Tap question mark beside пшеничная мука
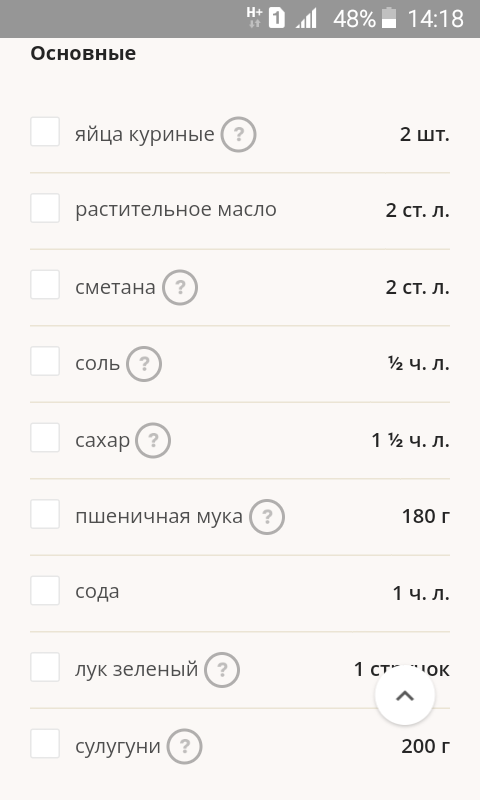 [267, 517]
